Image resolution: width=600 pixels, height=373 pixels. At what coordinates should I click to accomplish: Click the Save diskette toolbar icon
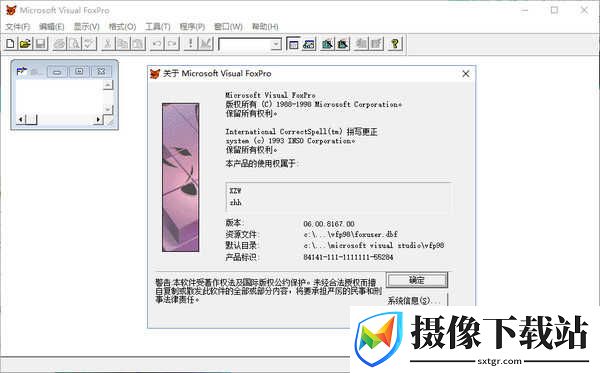point(41,44)
